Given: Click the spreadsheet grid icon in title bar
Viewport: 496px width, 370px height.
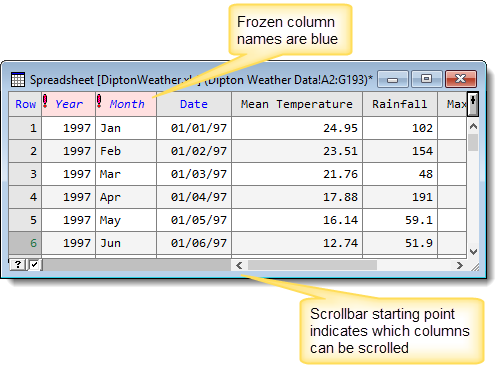Looking at the screenshot, I should [18, 79].
